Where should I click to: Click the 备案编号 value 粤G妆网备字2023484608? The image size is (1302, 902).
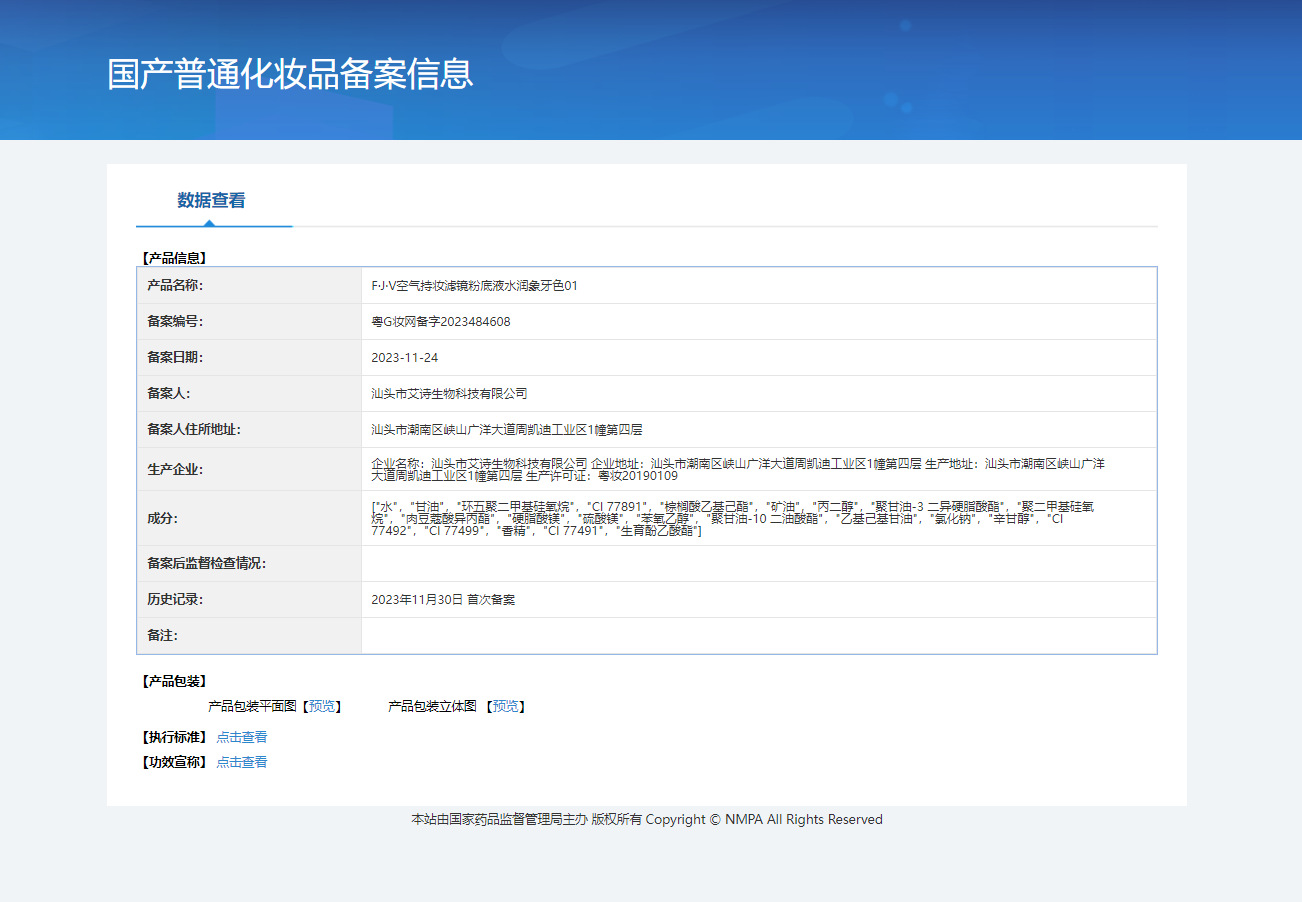coord(441,322)
